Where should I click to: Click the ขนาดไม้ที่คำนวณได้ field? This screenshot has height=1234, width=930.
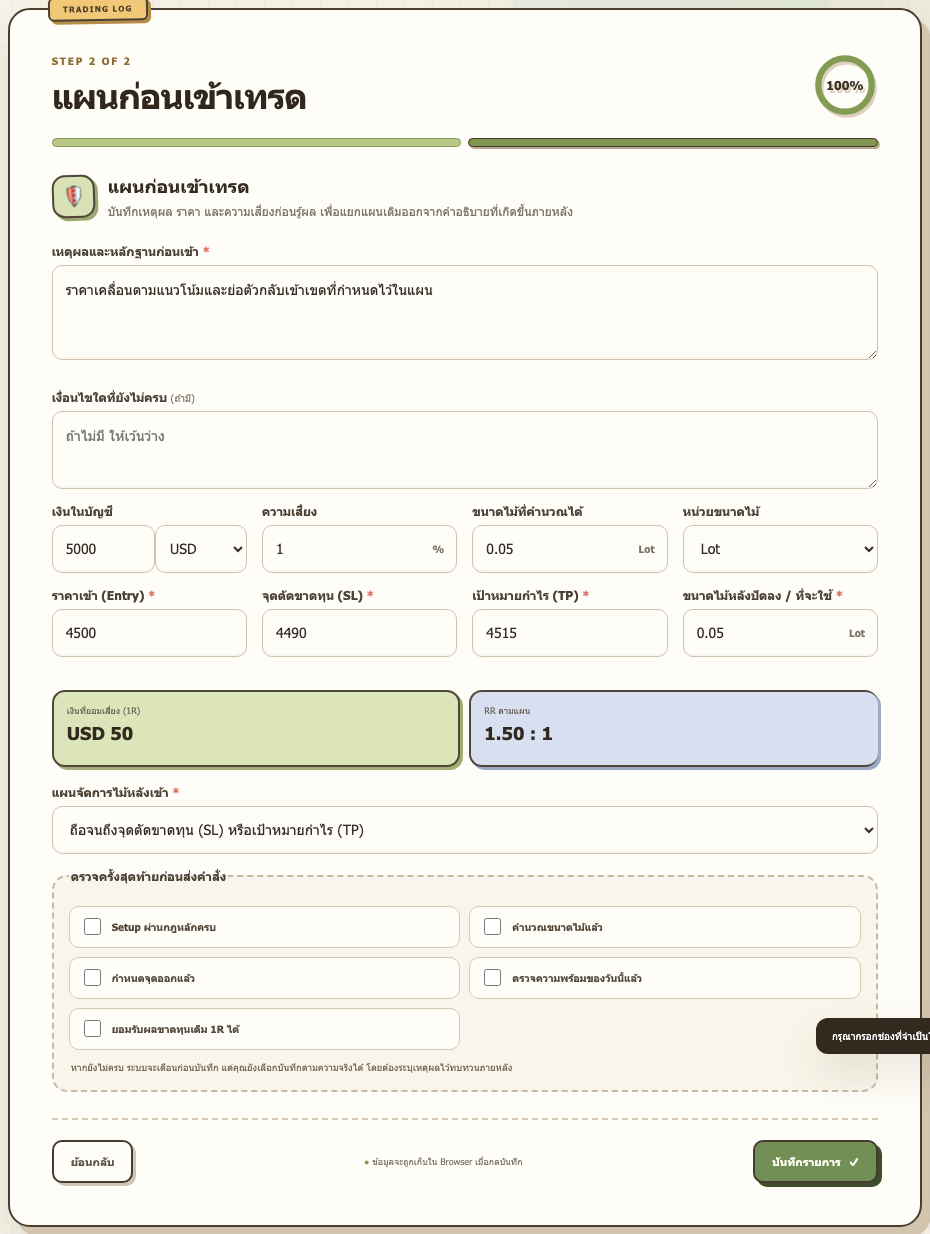click(x=570, y=549)
